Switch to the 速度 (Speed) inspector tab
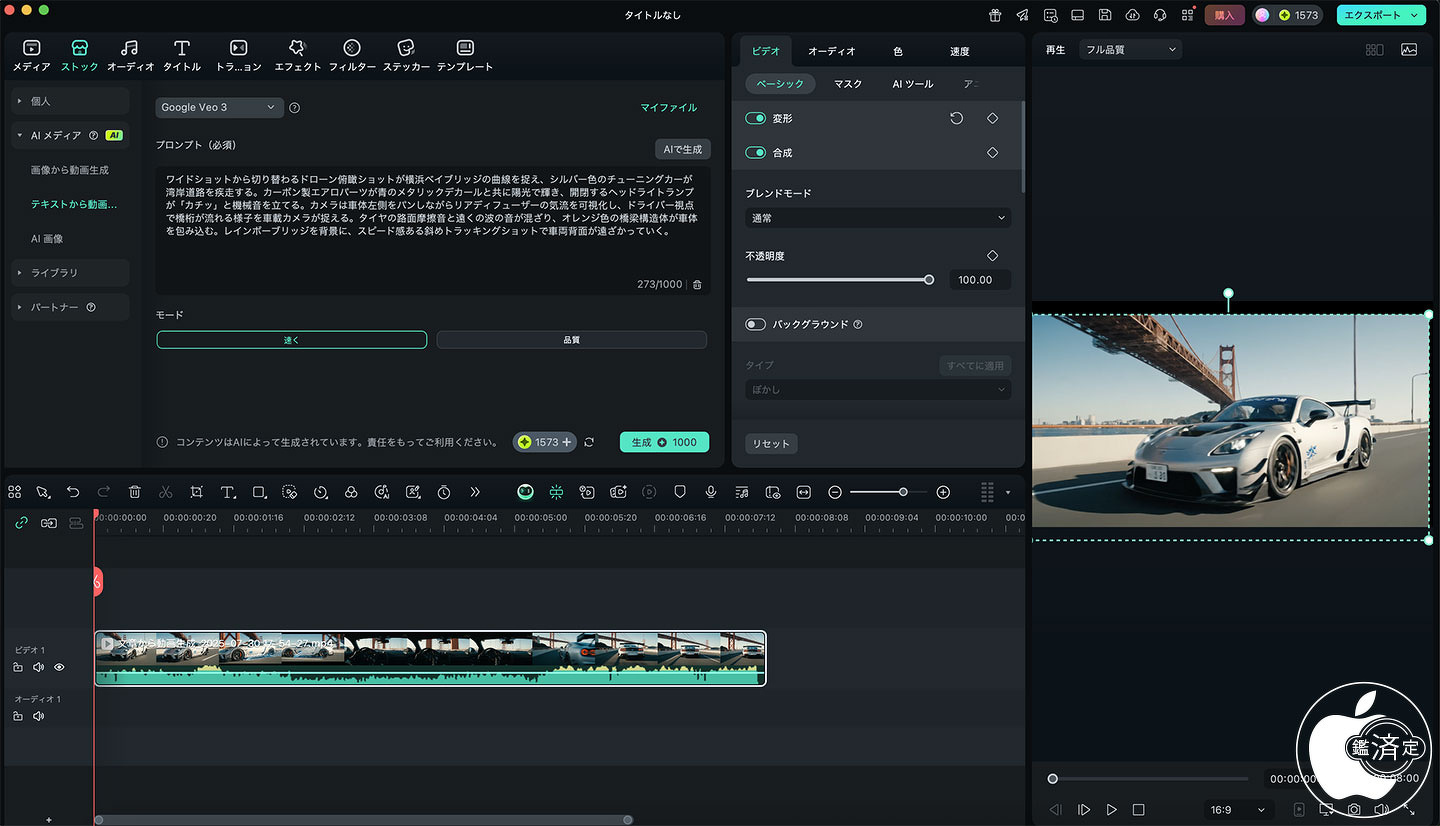Viewport: 1440px width, 826px height. pos(959,51)
